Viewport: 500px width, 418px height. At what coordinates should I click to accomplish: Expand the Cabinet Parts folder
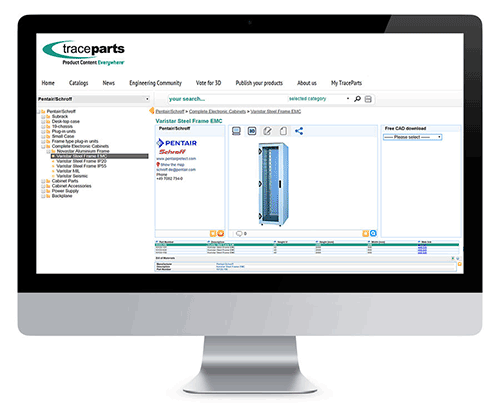click(43, 181)
